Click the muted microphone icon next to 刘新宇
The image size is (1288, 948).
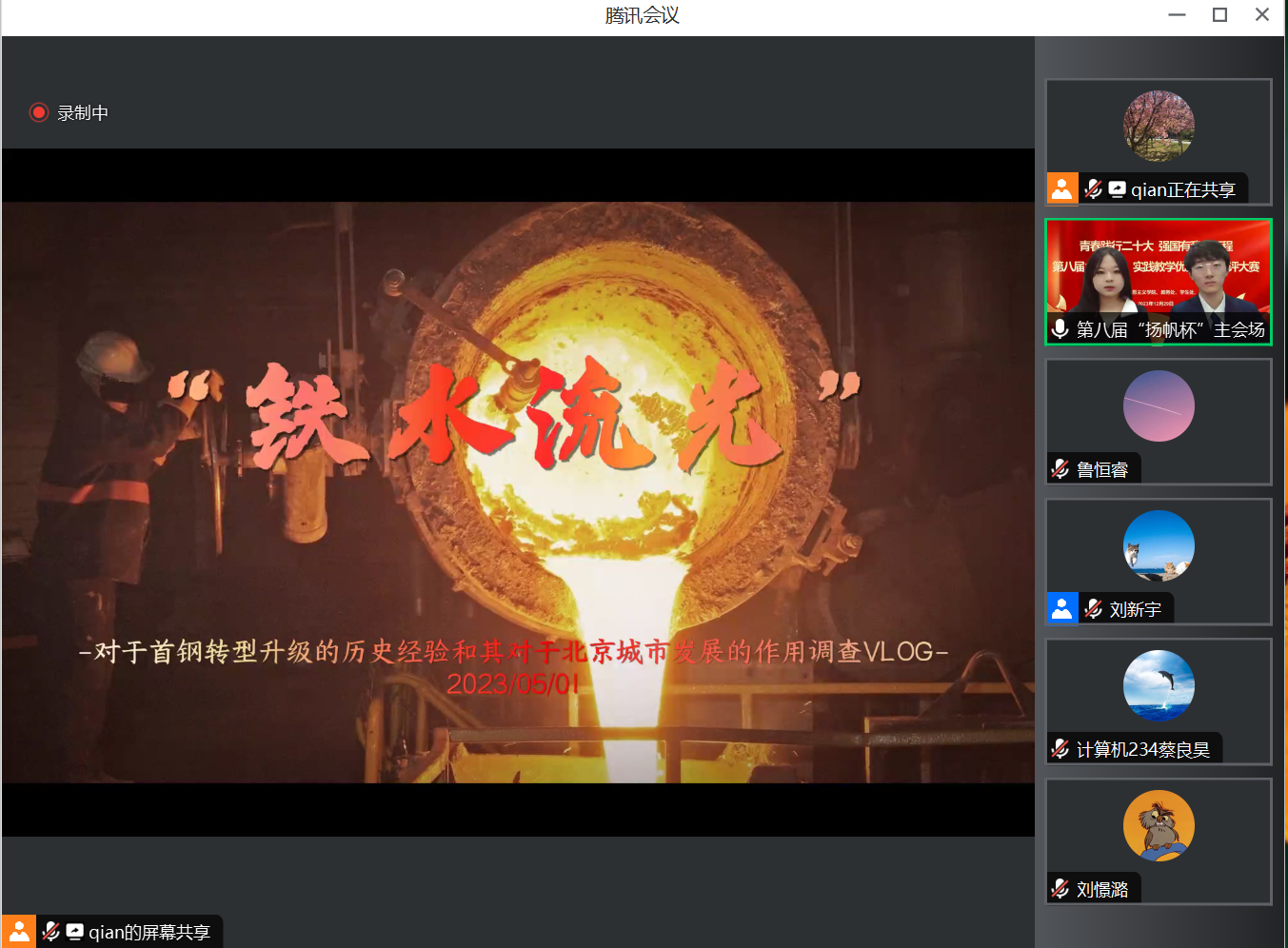1093,609
